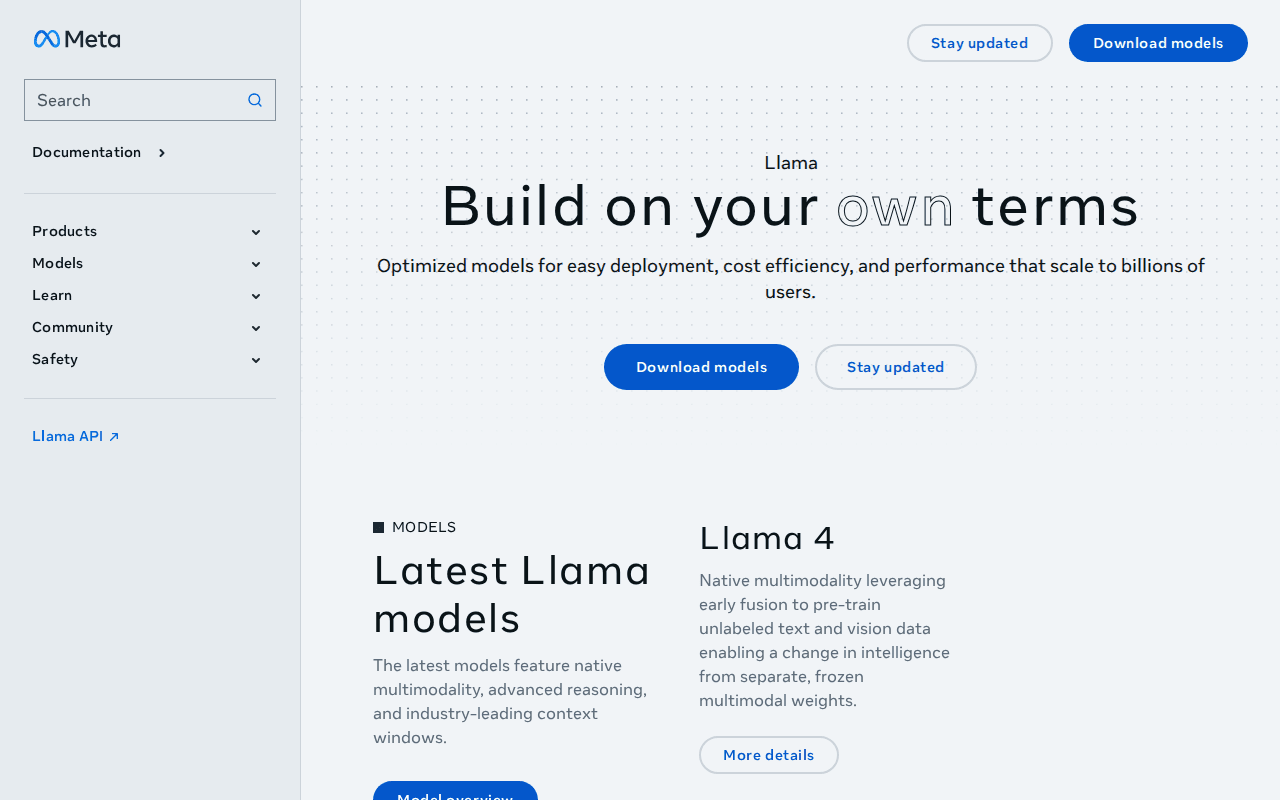Open the Products sidebar menu
1280x800 pixels.
tap(150, 231)
